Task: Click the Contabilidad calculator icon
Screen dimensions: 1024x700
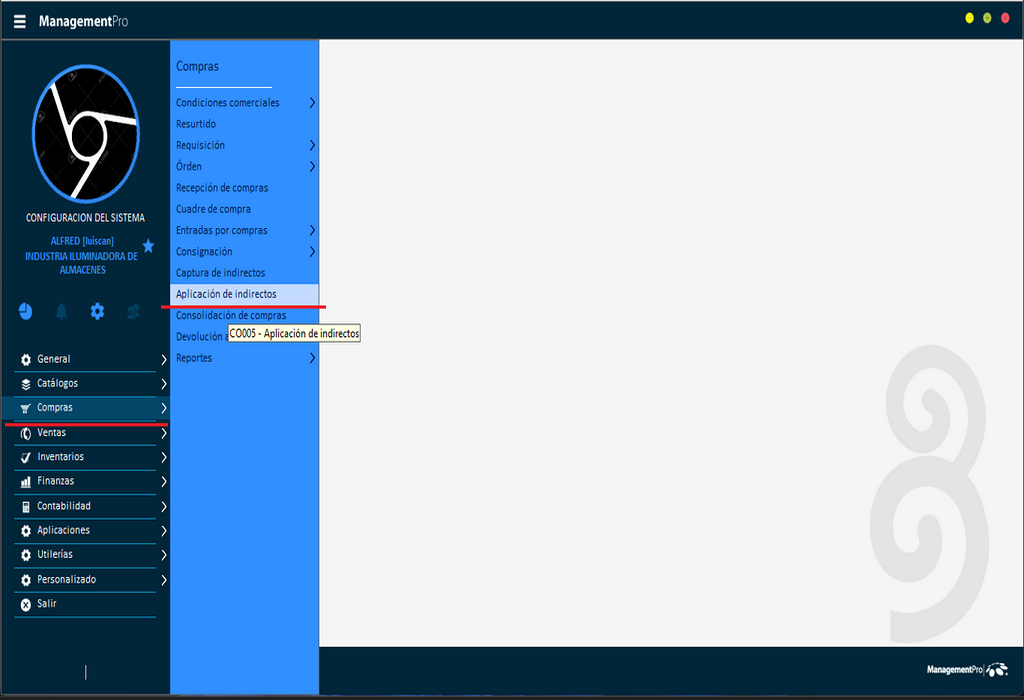Action: point(26,506)
